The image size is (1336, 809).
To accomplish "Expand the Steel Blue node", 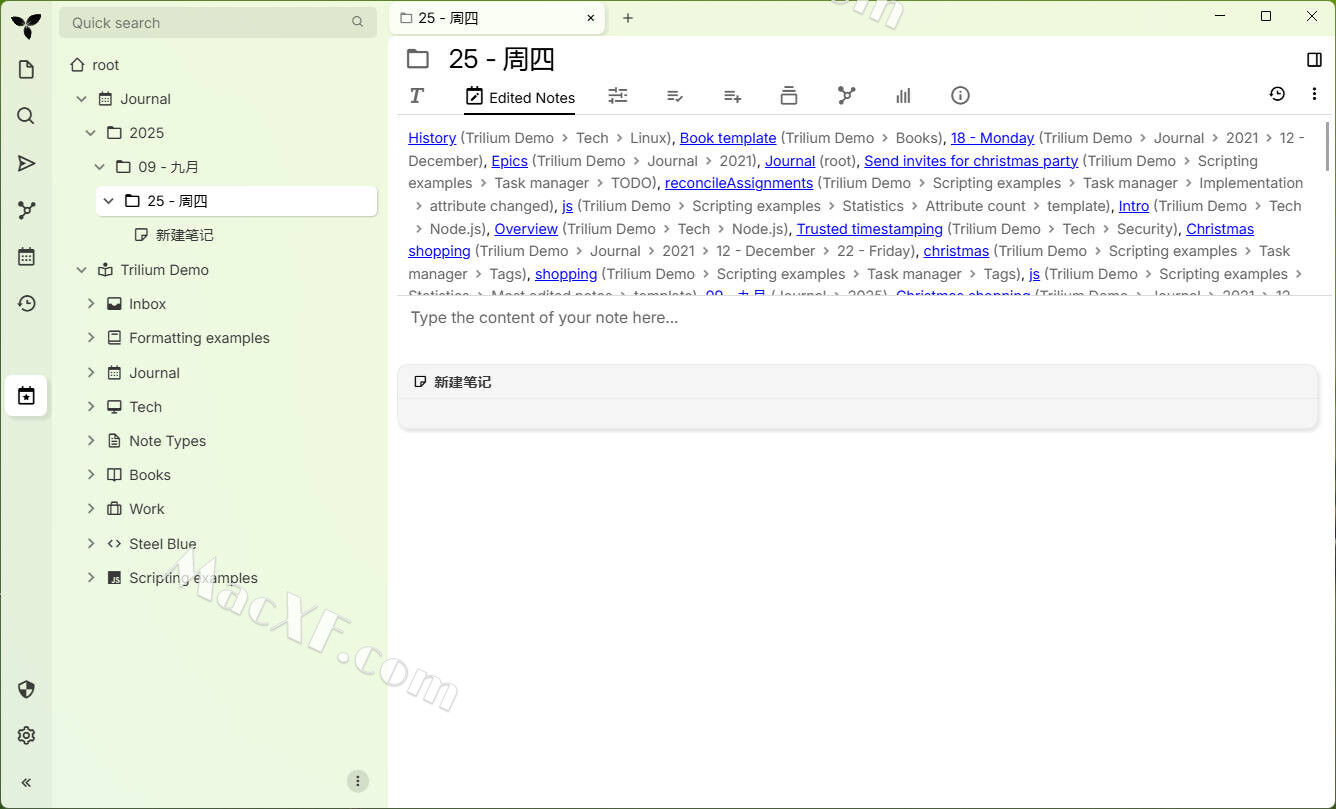I will pos(91,544).
